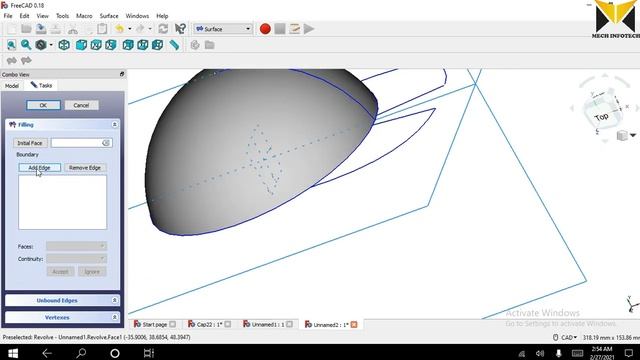Set isometric view with wireframe cube icon
This screenshot has width=640, height=360.
tap(64, 45)
